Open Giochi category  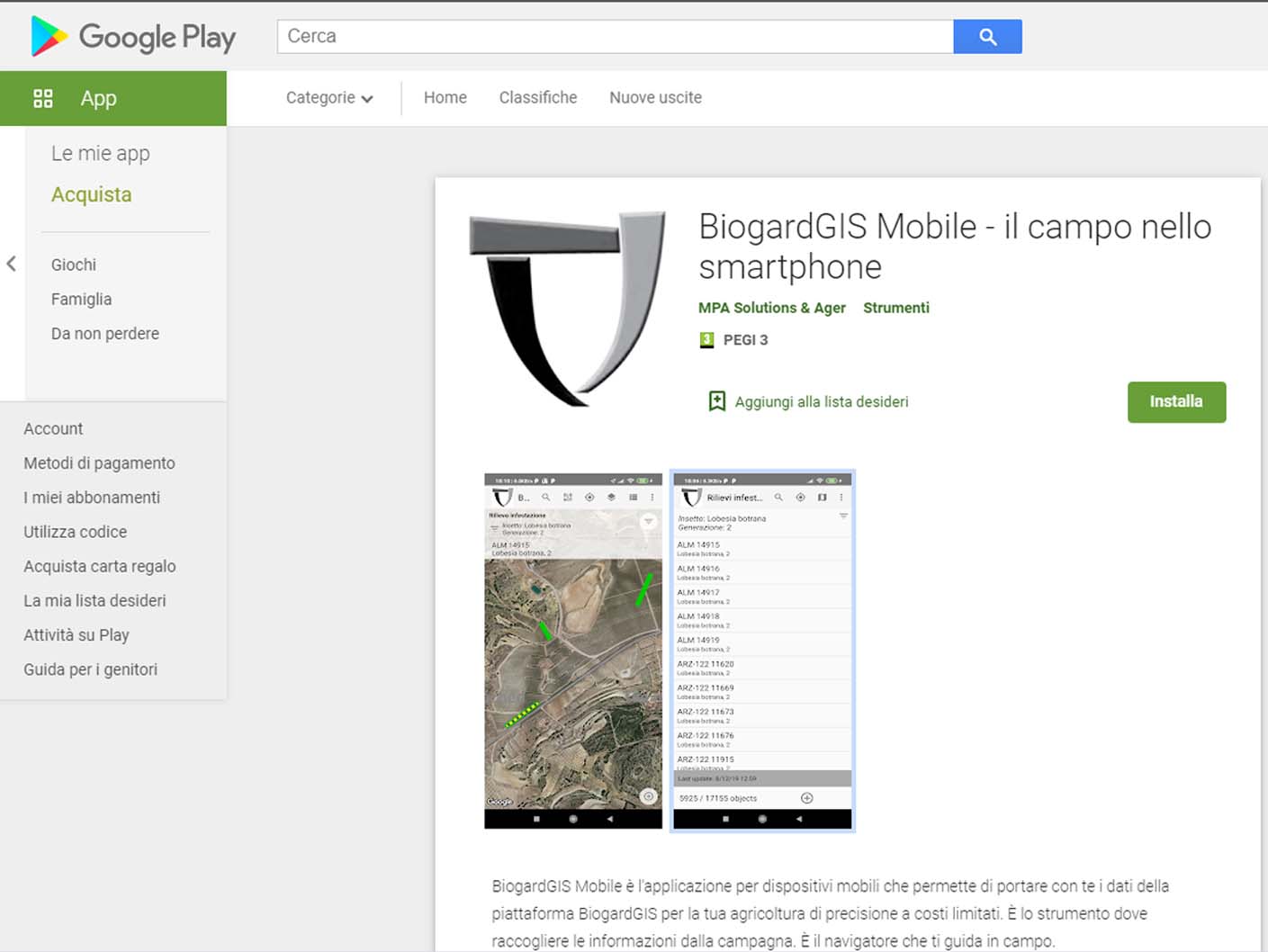coord(74,265)
